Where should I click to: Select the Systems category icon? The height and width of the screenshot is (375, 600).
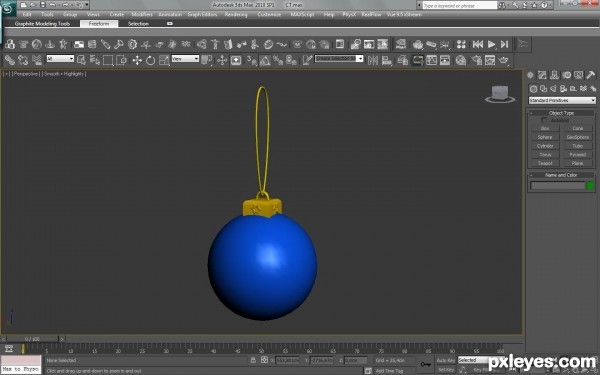pos(593,89)
